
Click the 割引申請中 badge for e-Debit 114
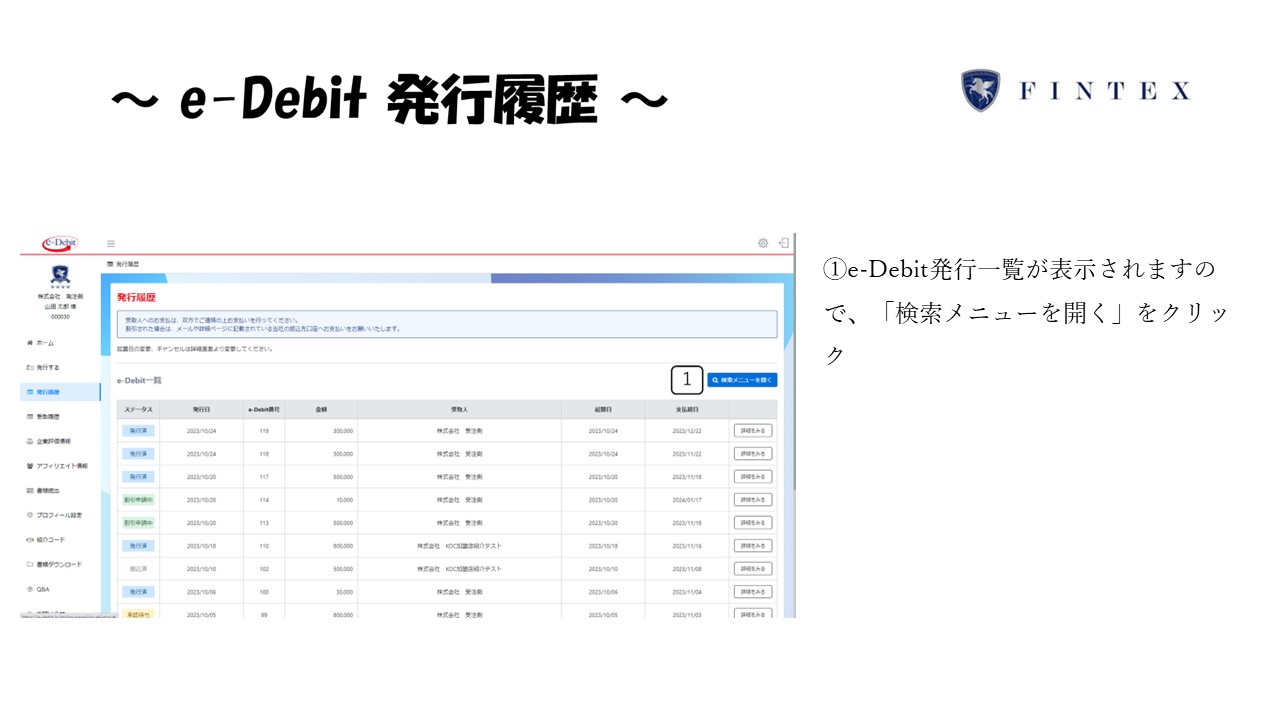138,500
